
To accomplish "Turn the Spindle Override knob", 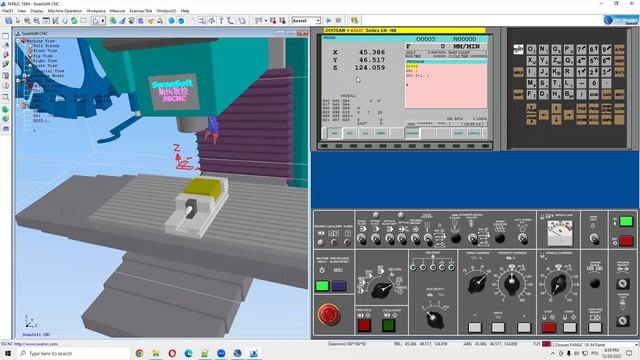I will [x=558, y=283].
